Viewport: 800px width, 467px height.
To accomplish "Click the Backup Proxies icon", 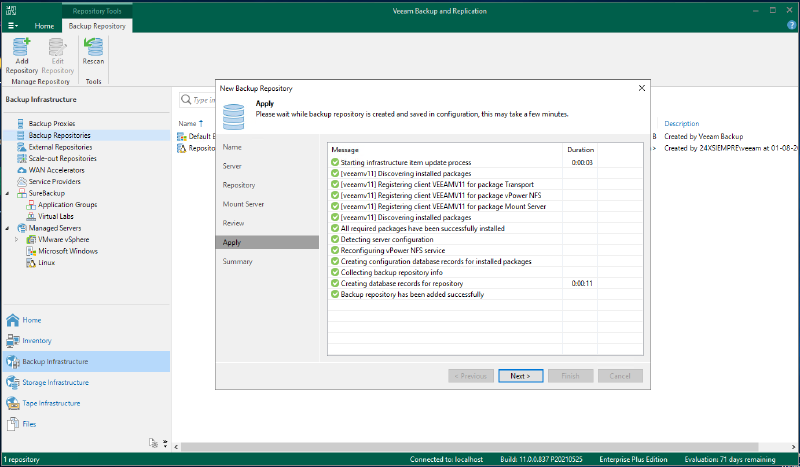I will pyautogui.click(x=21, y=124).
